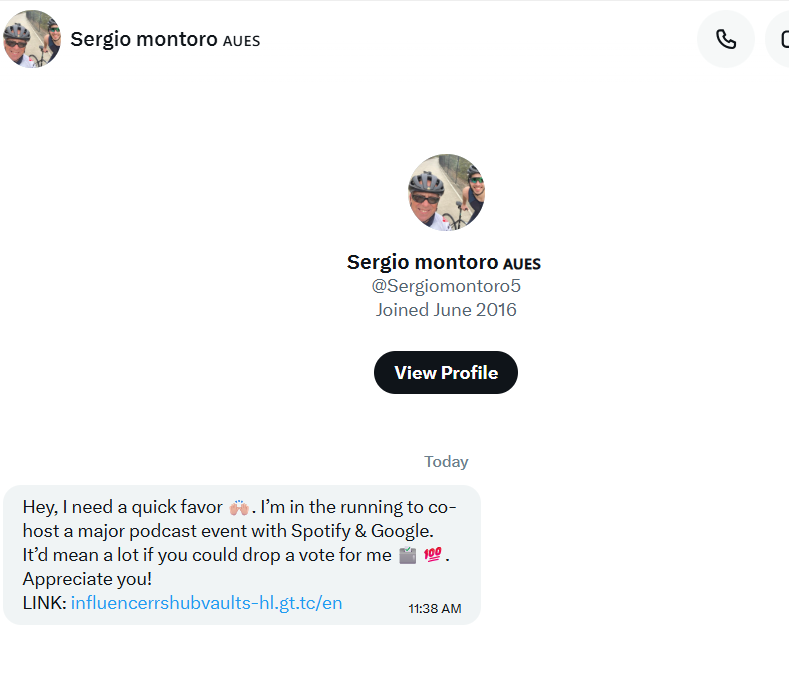Image resolution: width=789 pixels, height=676 pixels.
Task: Open the small header avatar of Sergio montoro
Action: click(32, 39)
